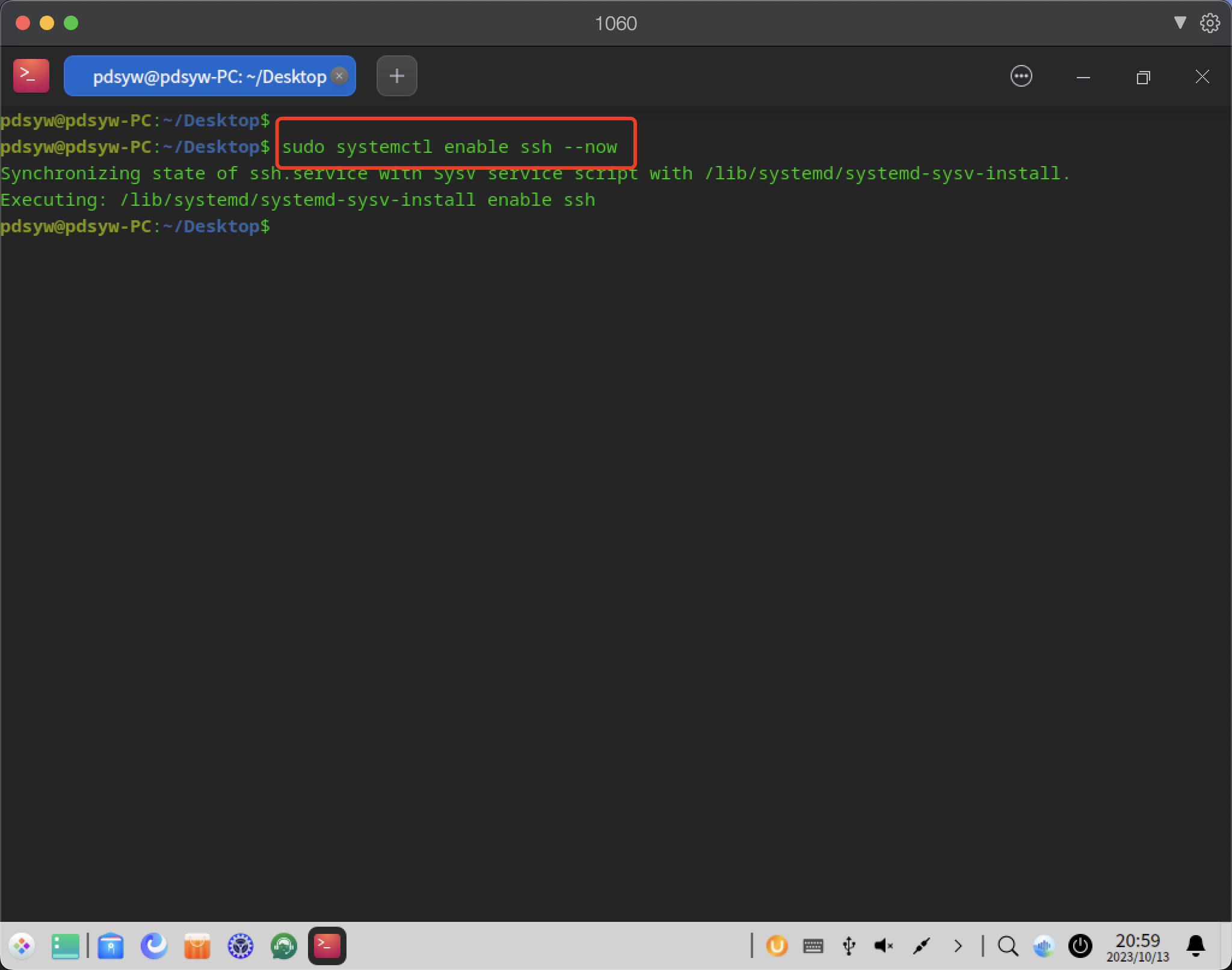
Task: Launch the browser from the taskbar
Action: tap(154, 946)
